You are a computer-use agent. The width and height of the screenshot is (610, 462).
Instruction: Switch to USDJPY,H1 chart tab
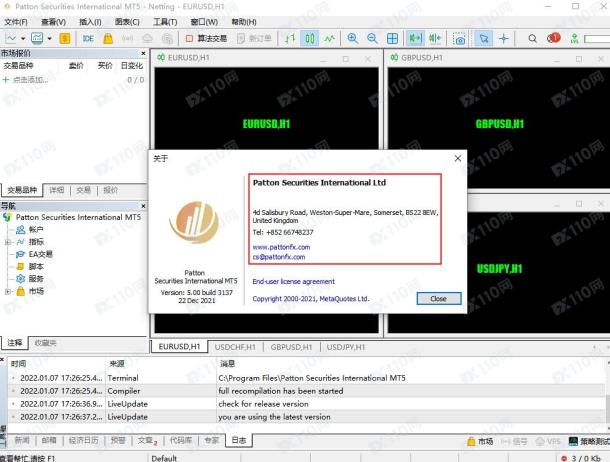click(x=346, y=347)
